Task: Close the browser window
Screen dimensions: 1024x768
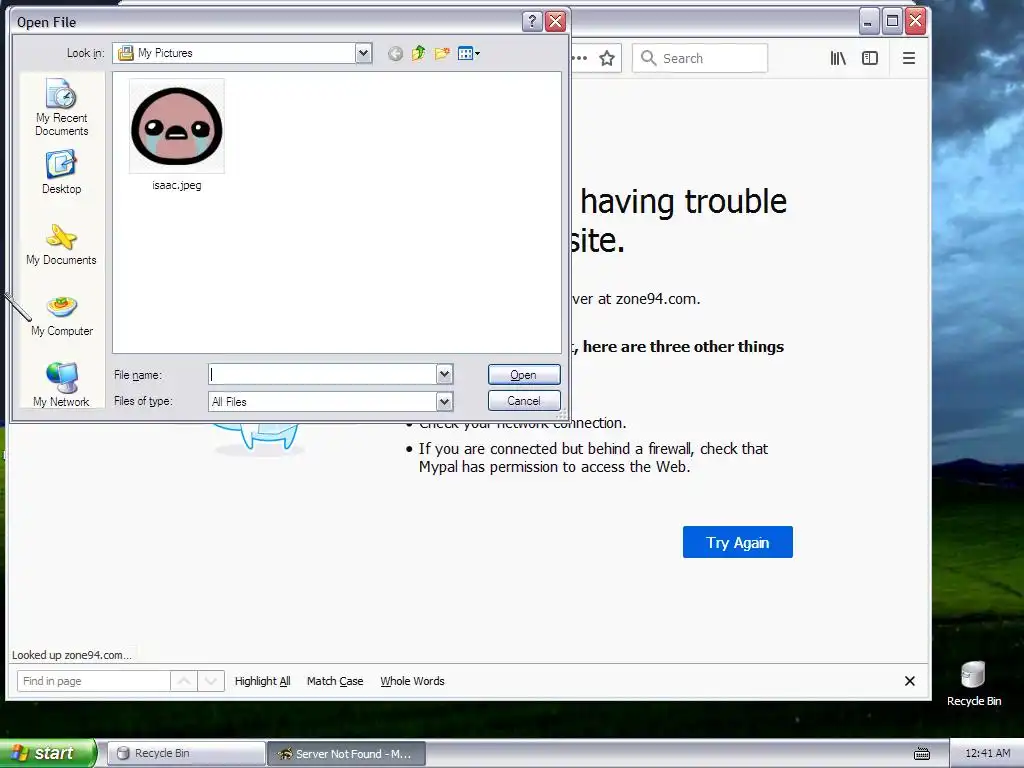Action: pos(916,22)
